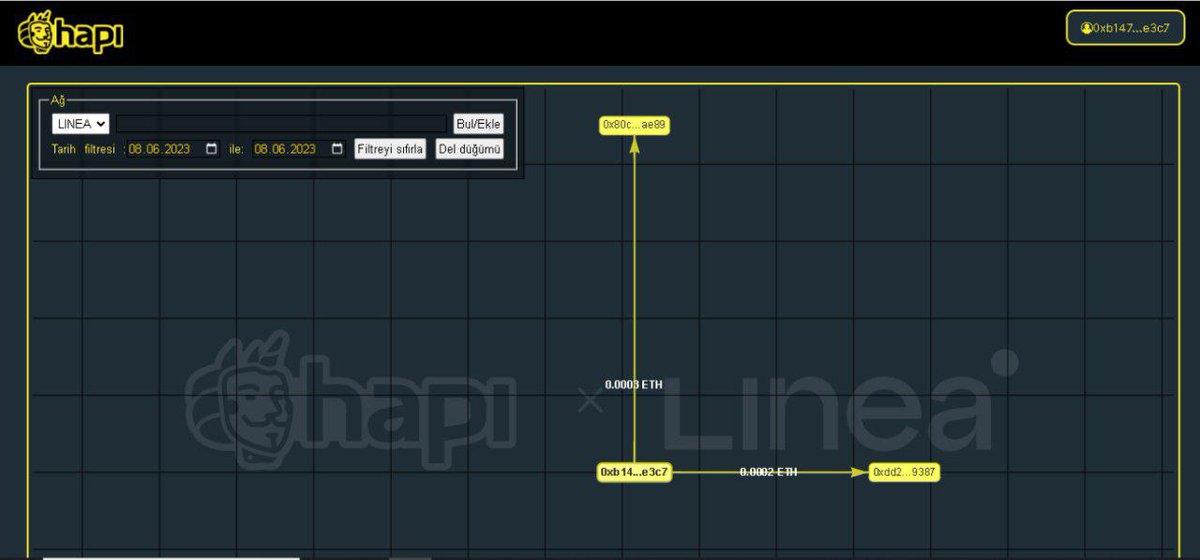Screen dimensions: 1200x560
Task: Click the HAPI logo in the header
Action: (70, 32)
